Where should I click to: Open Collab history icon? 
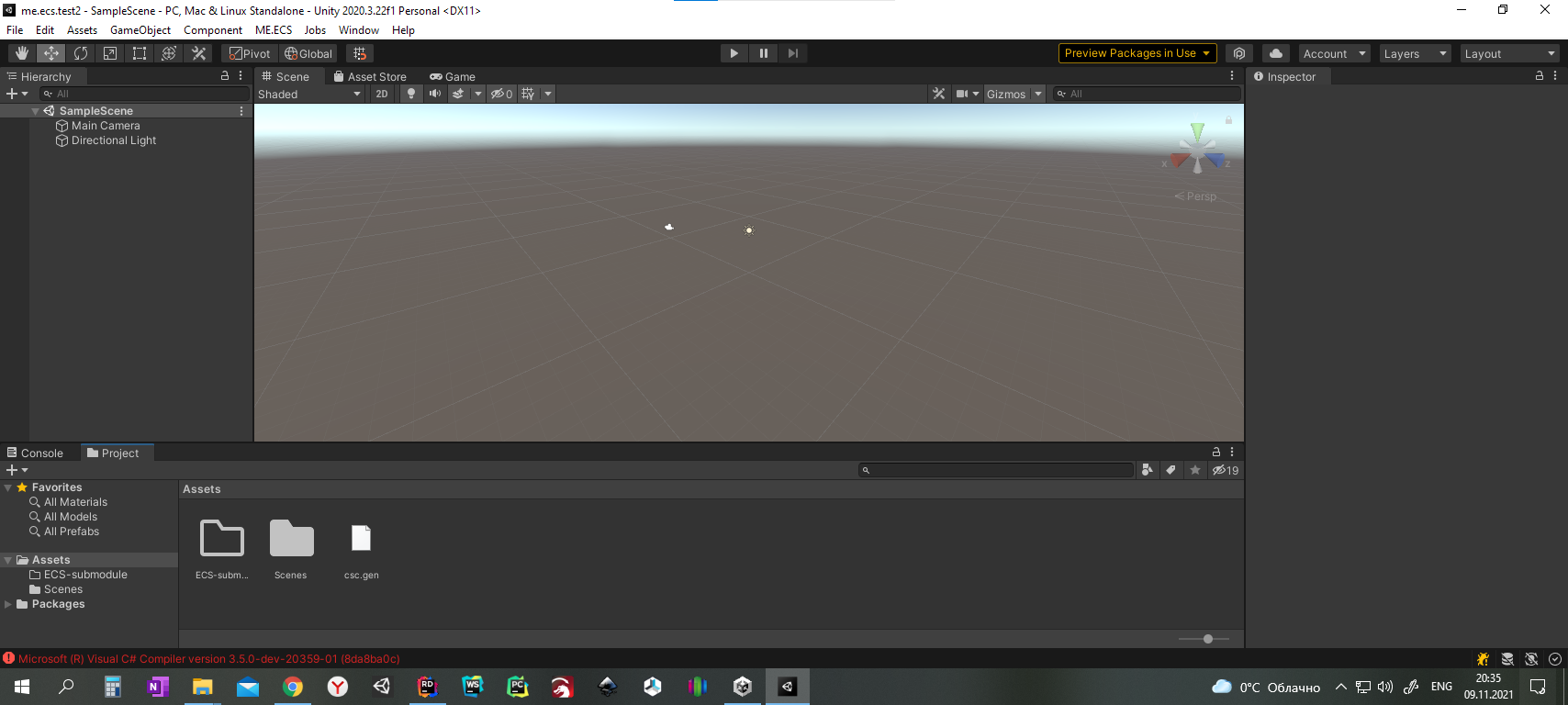click(1239, 53)
